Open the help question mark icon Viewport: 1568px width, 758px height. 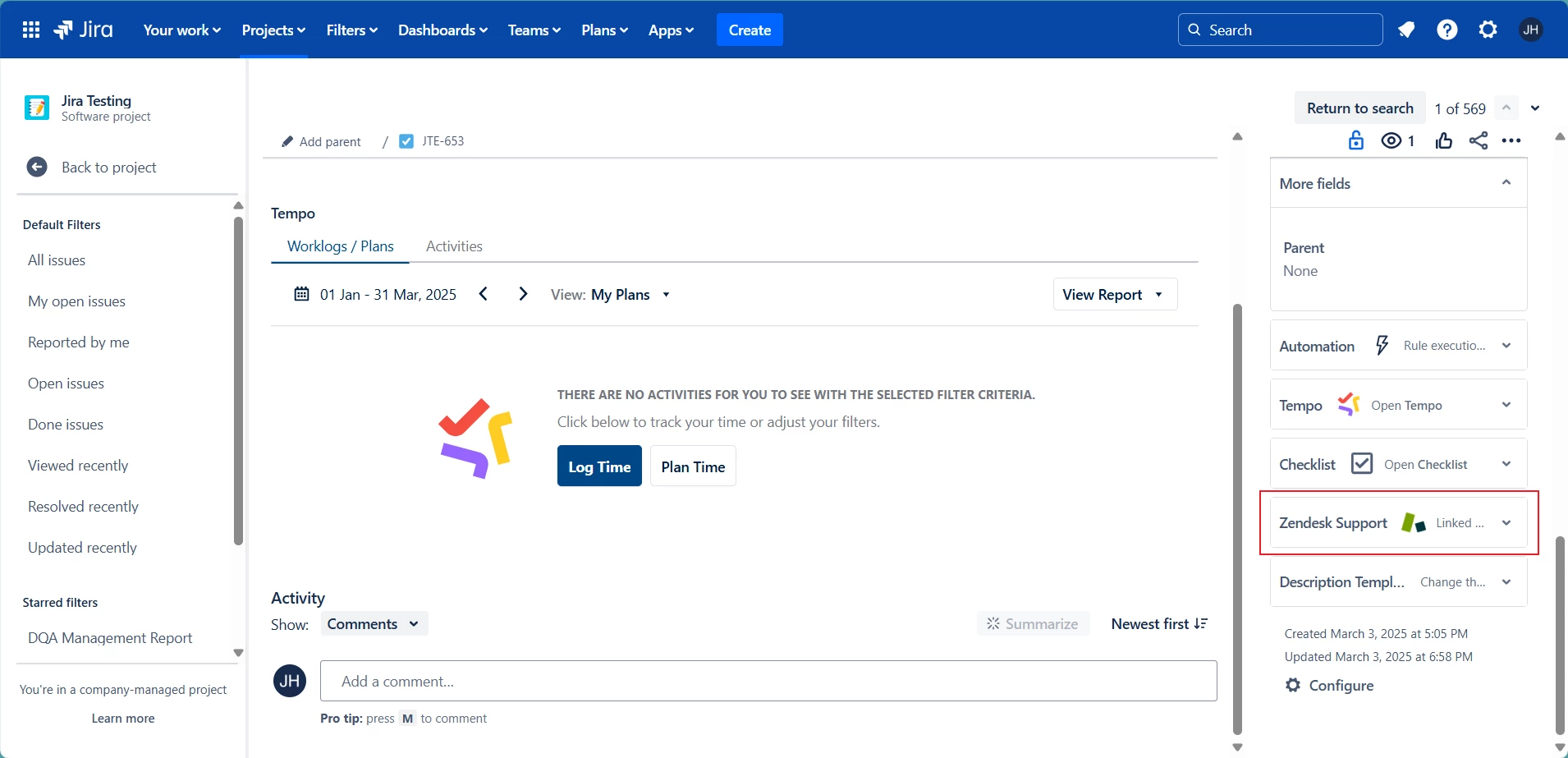(1447, 30)
